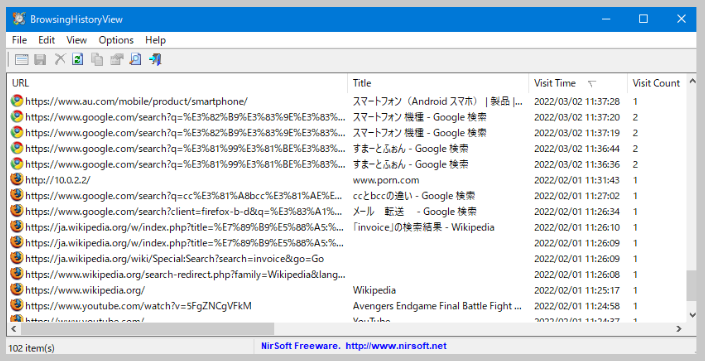Image resolution: width=705 pixels, height=361 pixels.
Task: Click the Copy Selected Items toolbar icon
Action: [97, 59]
